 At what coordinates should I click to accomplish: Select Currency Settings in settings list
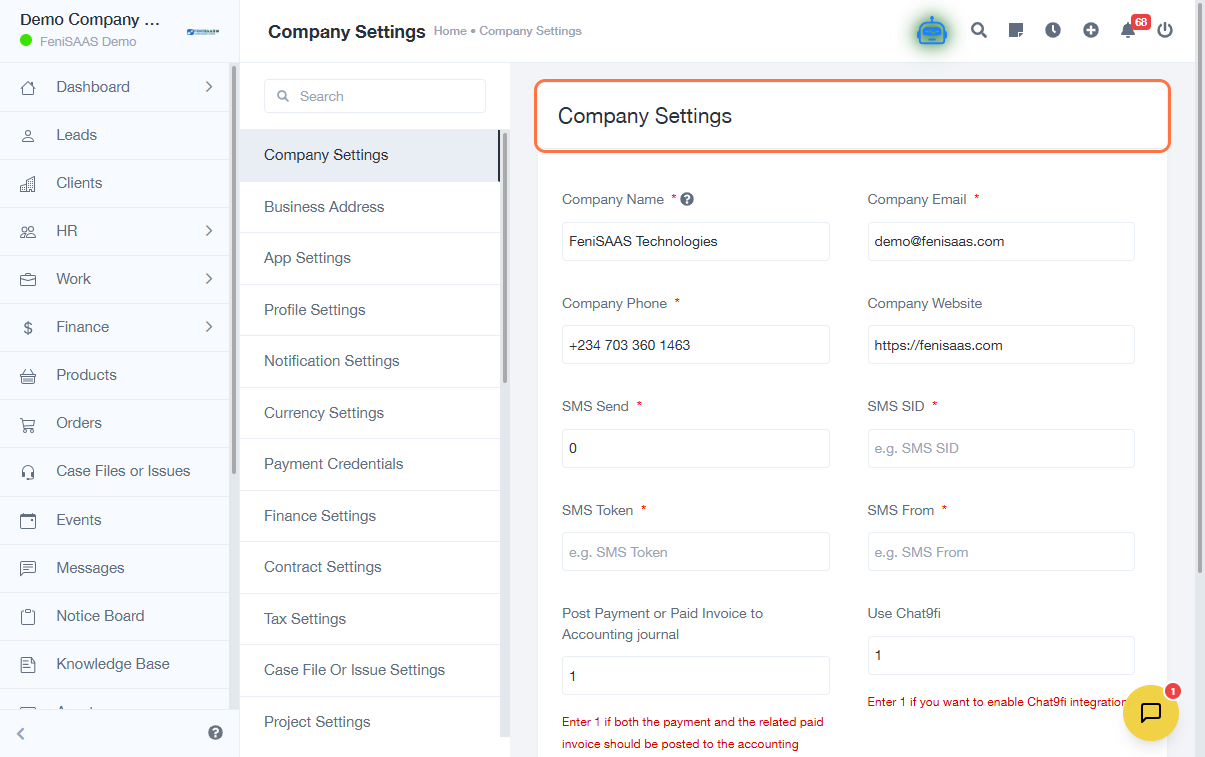tap(324, 413)
